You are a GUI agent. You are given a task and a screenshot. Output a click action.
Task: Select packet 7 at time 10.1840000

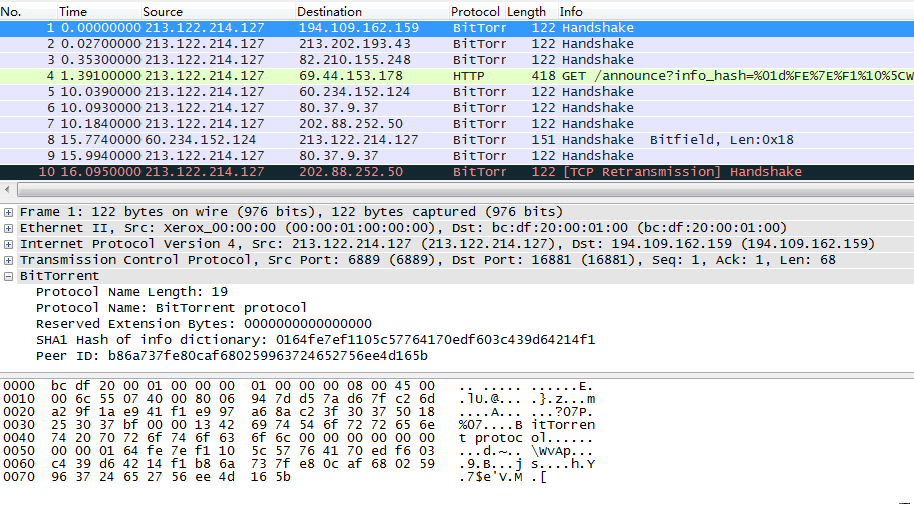[457, 124]
